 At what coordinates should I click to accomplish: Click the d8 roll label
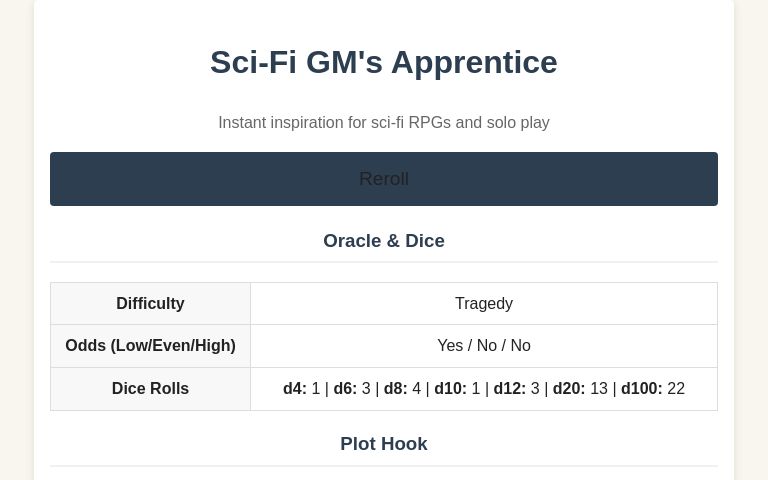[x=395, y=388]
